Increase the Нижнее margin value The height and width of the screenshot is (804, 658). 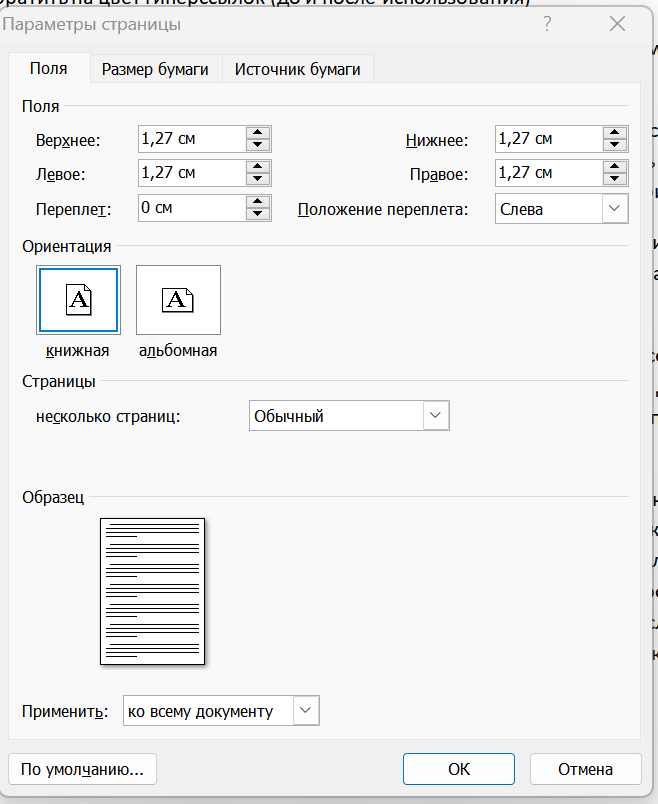coord(614,133)
